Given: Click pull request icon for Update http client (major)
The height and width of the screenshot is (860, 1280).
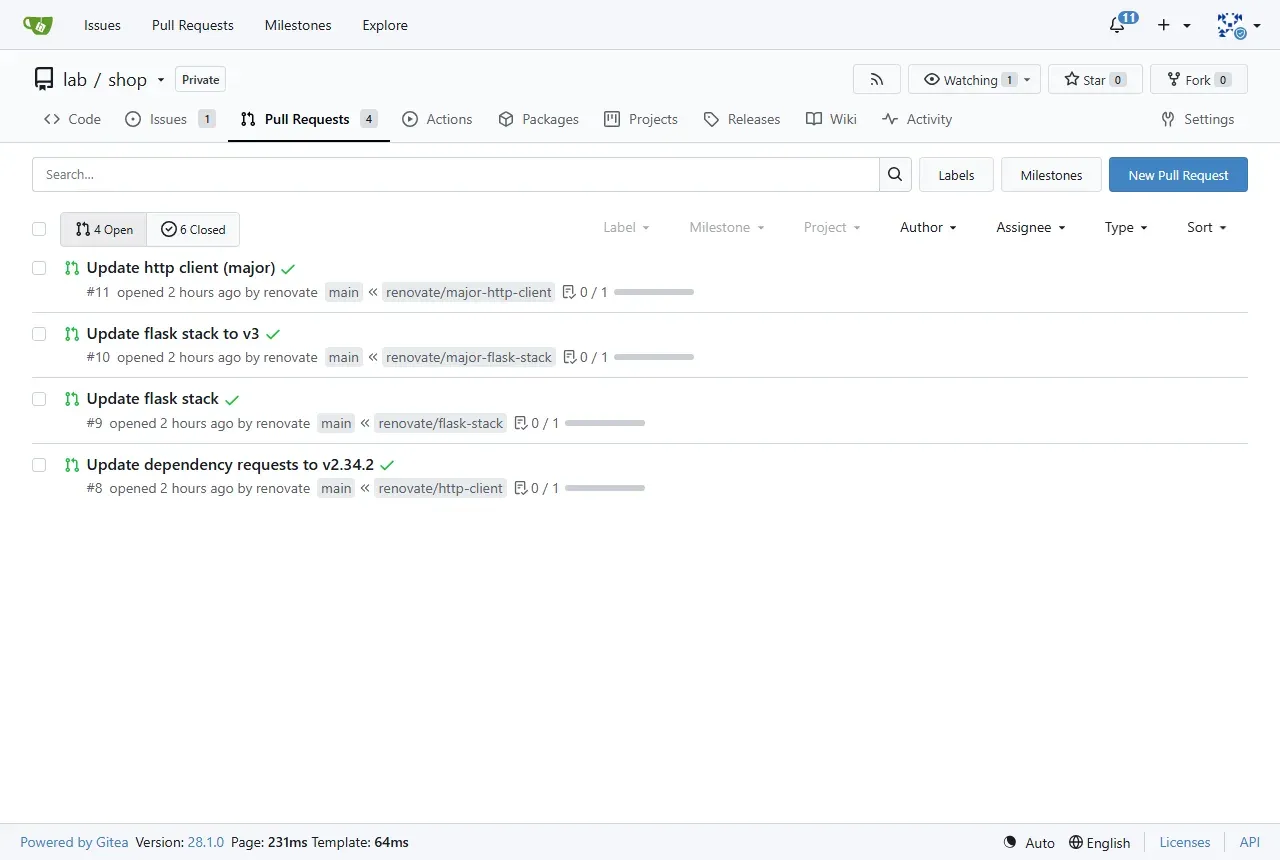Looking at the screenshot, I should coord(72,268).
